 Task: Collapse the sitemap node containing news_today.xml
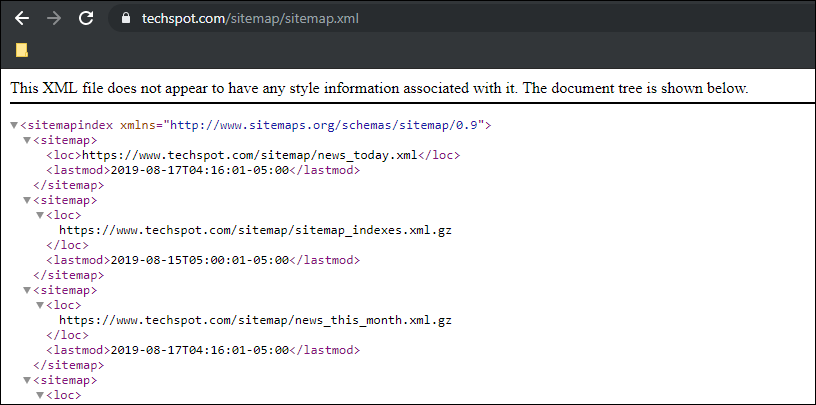point(27,141)
